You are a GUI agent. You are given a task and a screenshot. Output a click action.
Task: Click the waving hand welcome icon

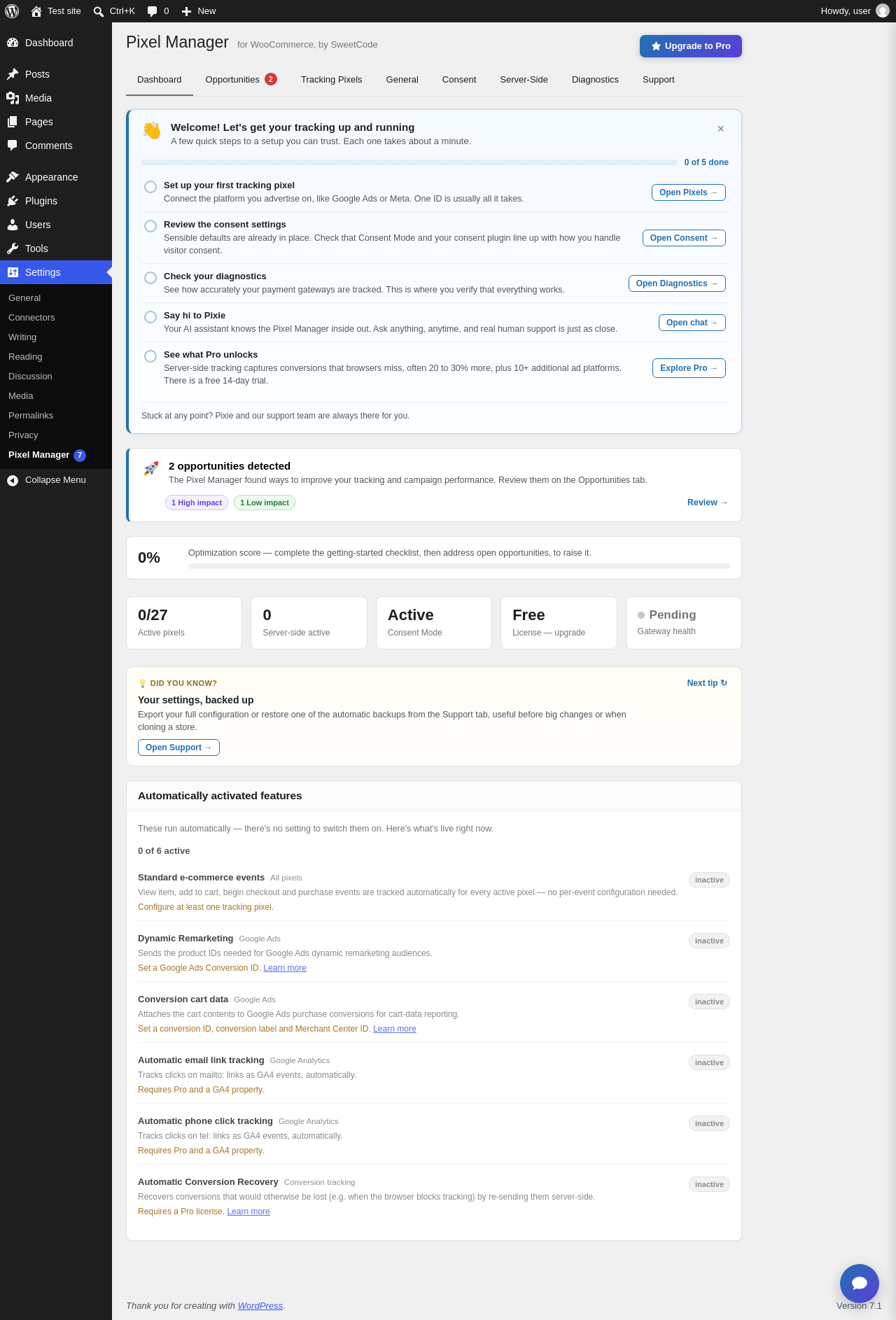click(152, 130)
